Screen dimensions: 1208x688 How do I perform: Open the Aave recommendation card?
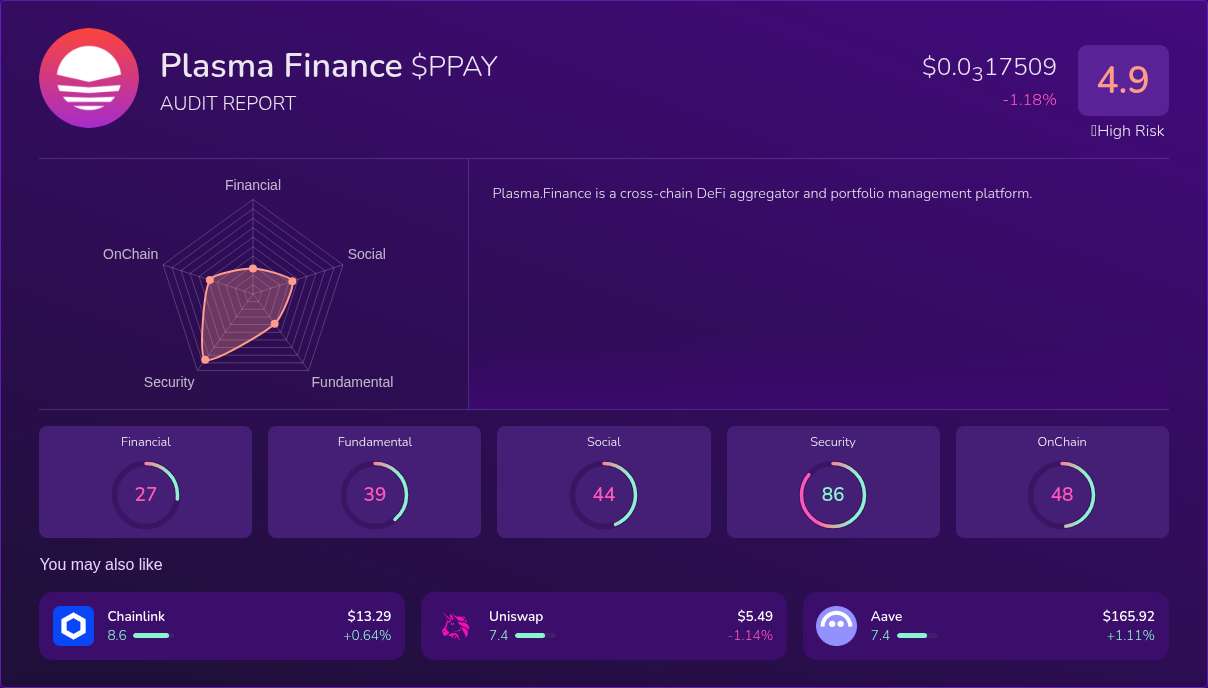pos(986,625)
